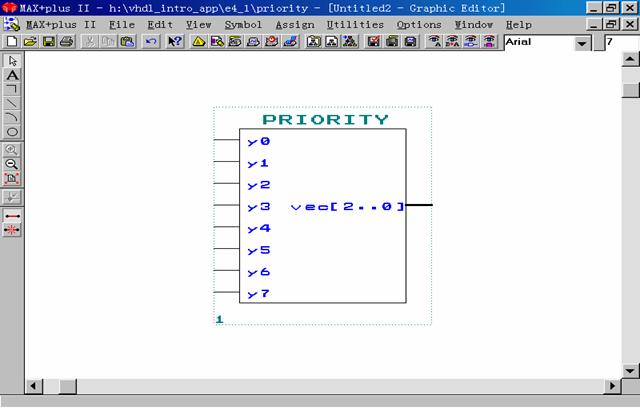Click Save and Check with red checkmark
The image size is (640, 408).
[373, 41]
